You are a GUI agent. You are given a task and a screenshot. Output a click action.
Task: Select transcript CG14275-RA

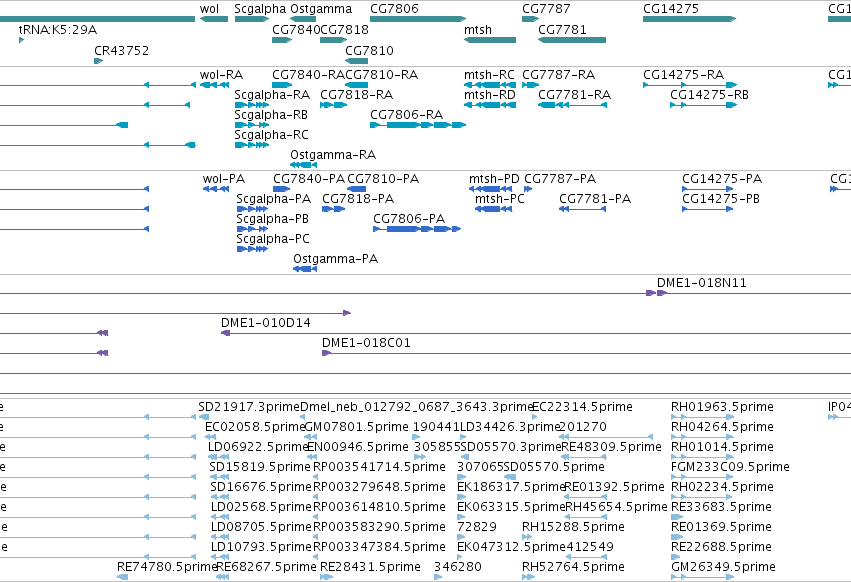coord(690,85)
